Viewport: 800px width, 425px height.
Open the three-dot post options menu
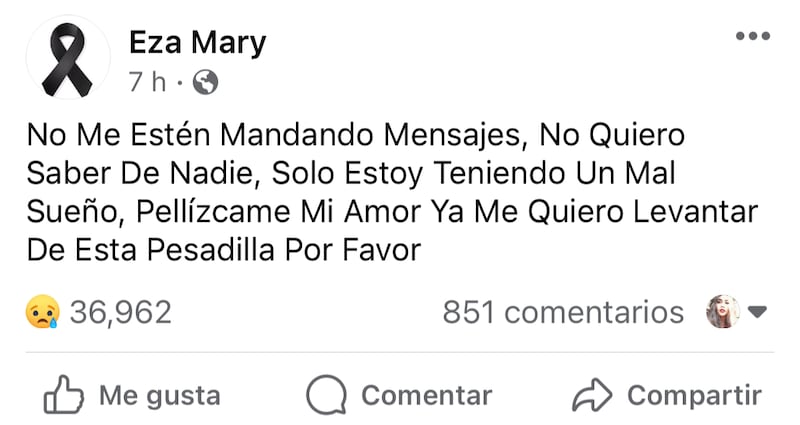pos(752,37)
